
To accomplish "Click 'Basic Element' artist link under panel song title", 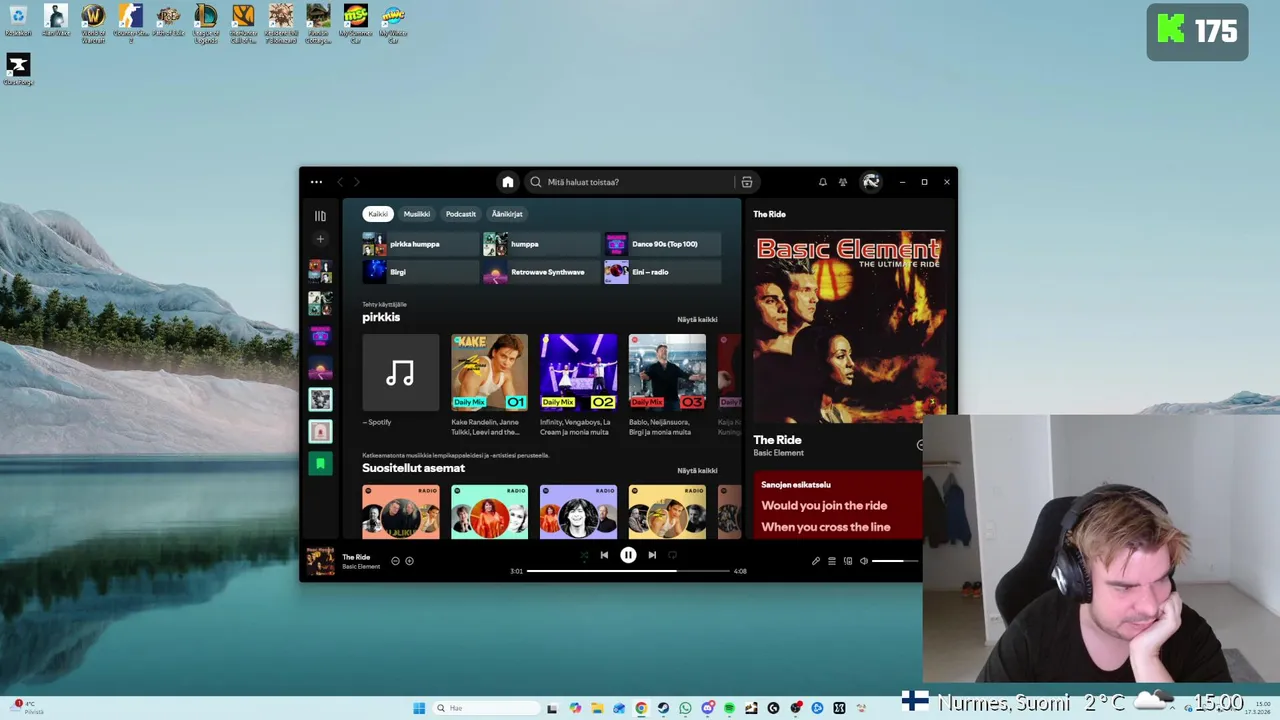I will (x=778, y=453).
